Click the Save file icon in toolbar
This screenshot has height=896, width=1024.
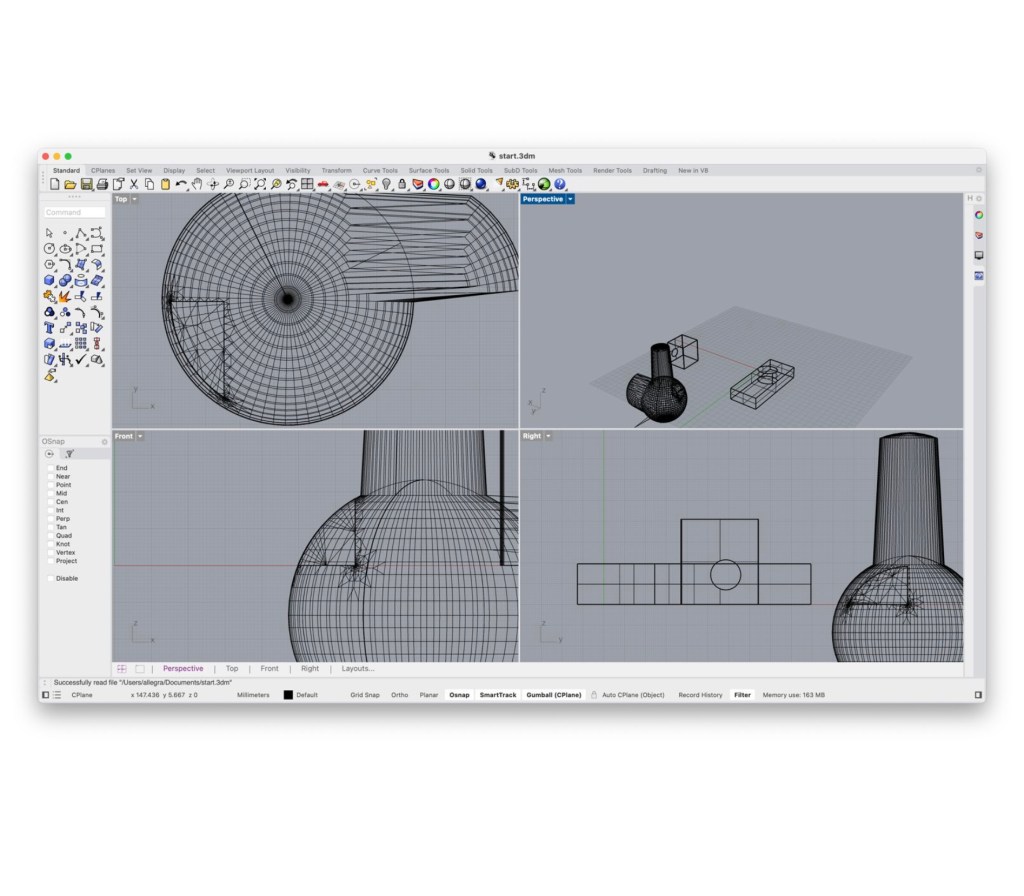(x=86, y=184)
